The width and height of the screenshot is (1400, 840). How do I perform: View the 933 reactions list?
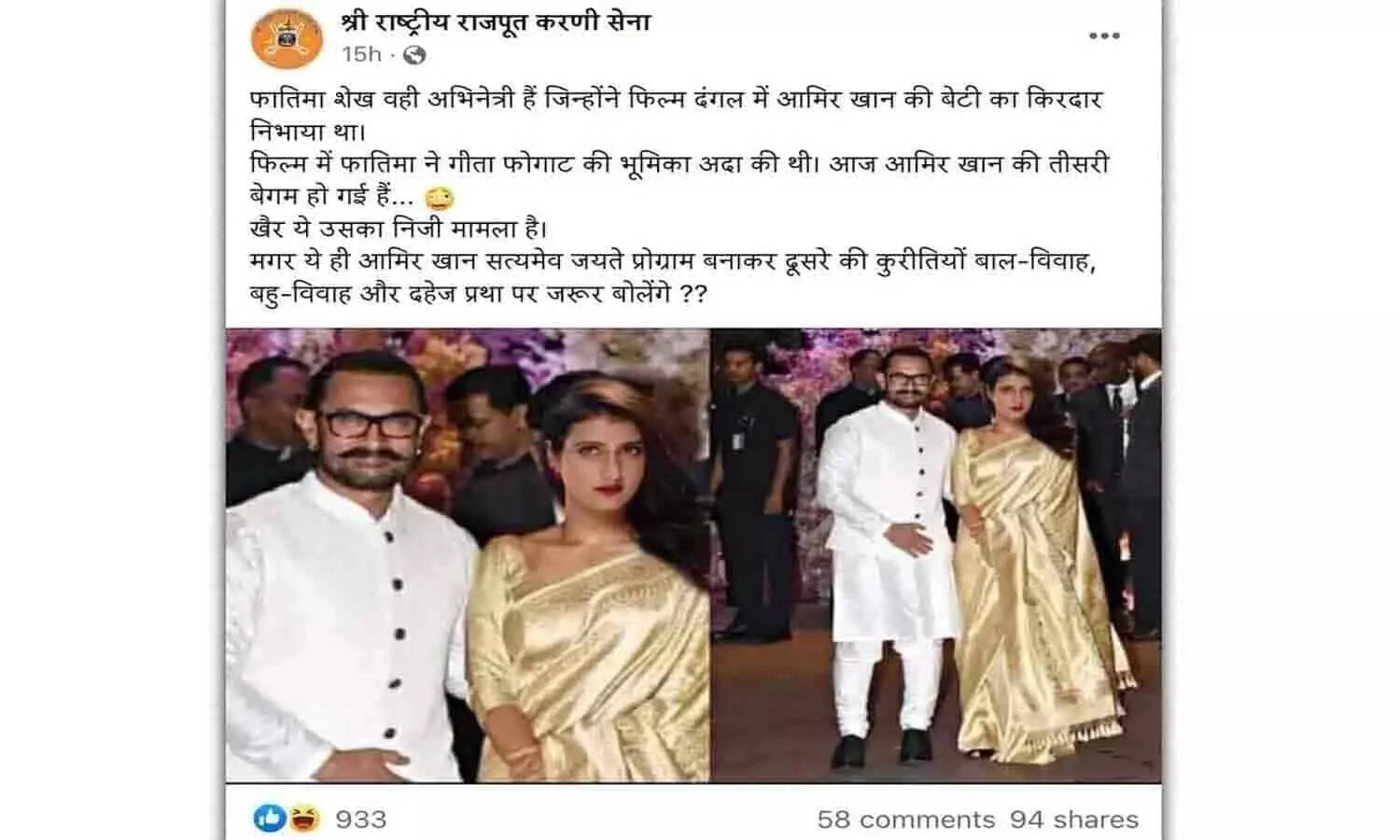(x=360, y=819)
